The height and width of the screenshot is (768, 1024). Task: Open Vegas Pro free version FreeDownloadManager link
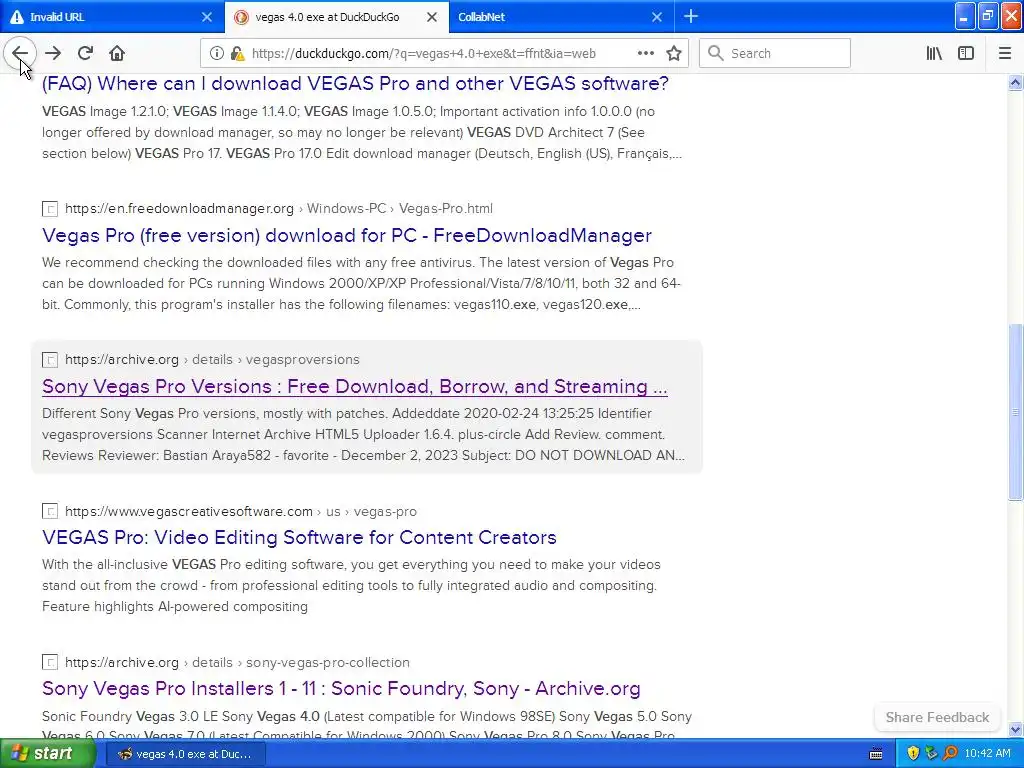347,235
